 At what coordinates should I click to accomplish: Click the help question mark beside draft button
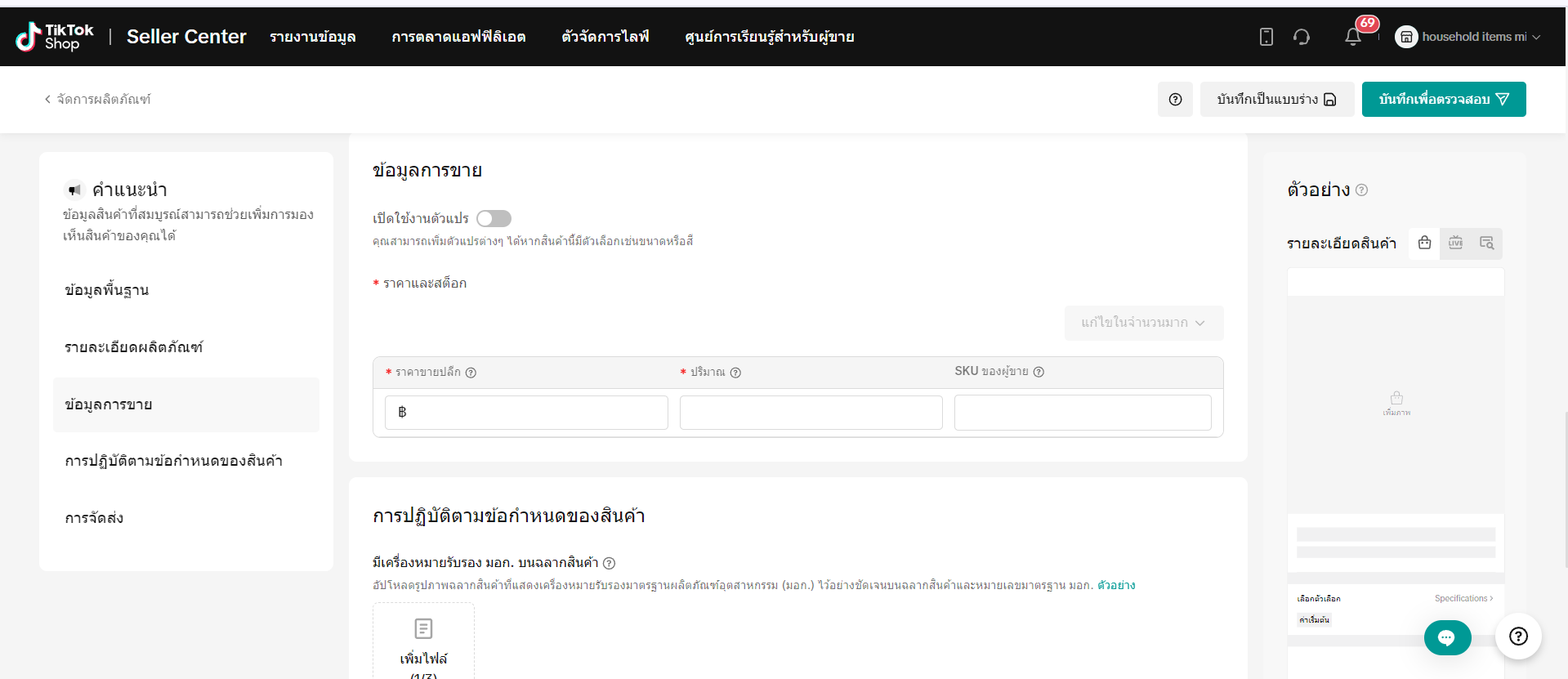click(1175, 100)
